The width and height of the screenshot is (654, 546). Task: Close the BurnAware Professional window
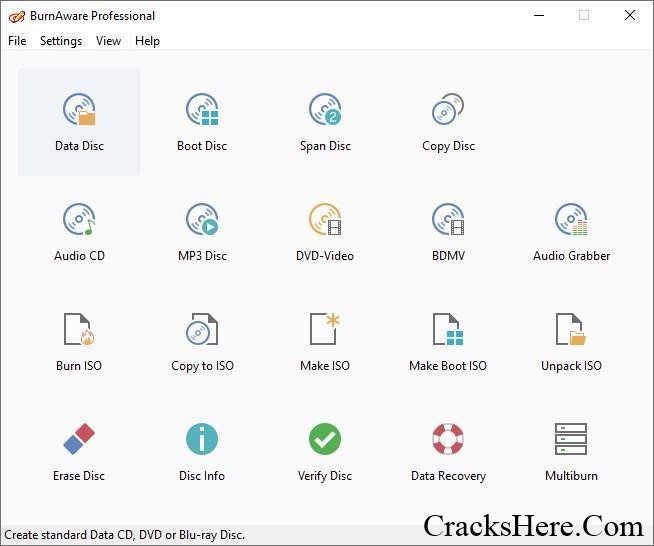click(x=630, y=15)
